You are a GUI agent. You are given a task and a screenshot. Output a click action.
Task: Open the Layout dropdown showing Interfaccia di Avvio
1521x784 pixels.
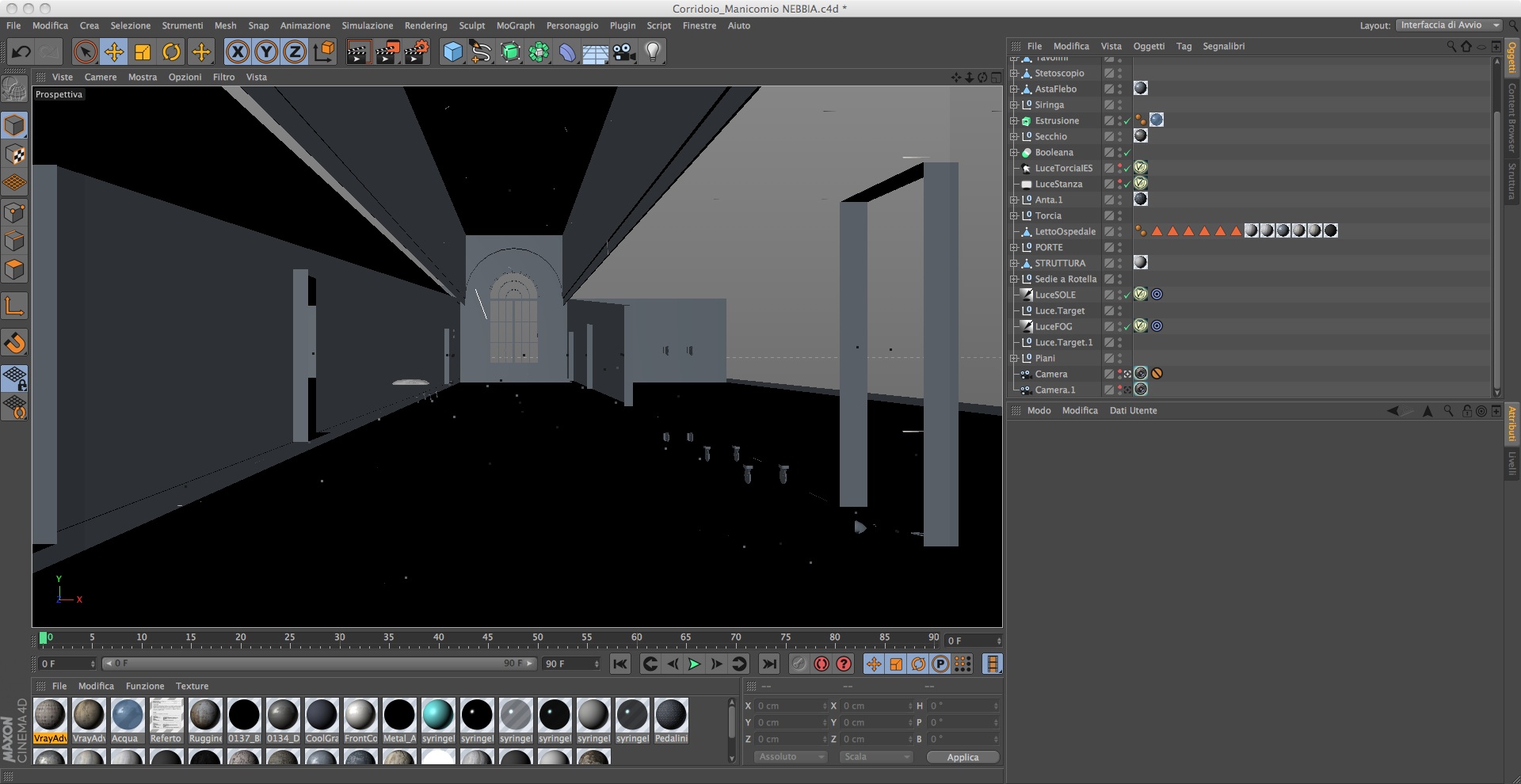click(x=1450, y=25)
